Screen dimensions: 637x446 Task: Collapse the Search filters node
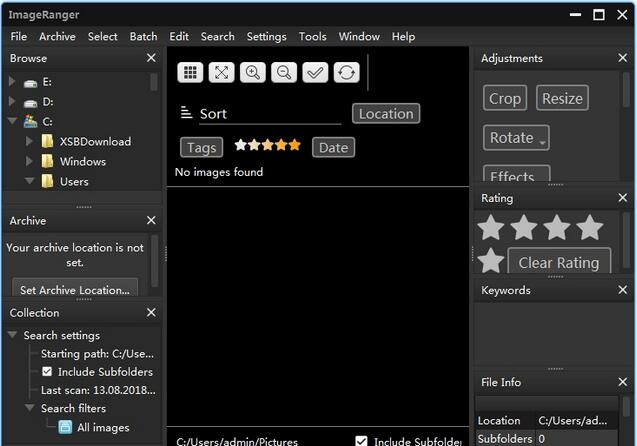[x=29, y=407]
